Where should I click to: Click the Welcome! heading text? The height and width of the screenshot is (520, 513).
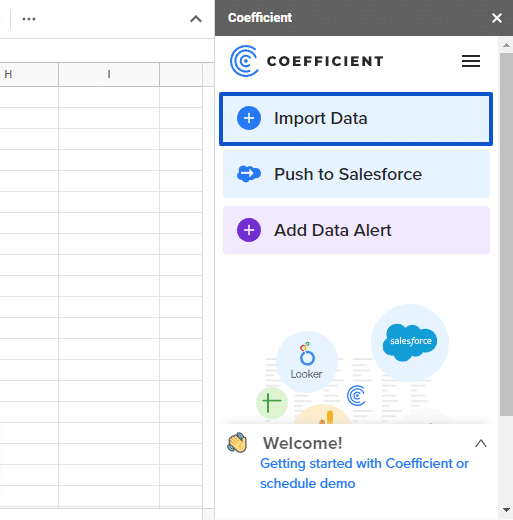point(302,443)
